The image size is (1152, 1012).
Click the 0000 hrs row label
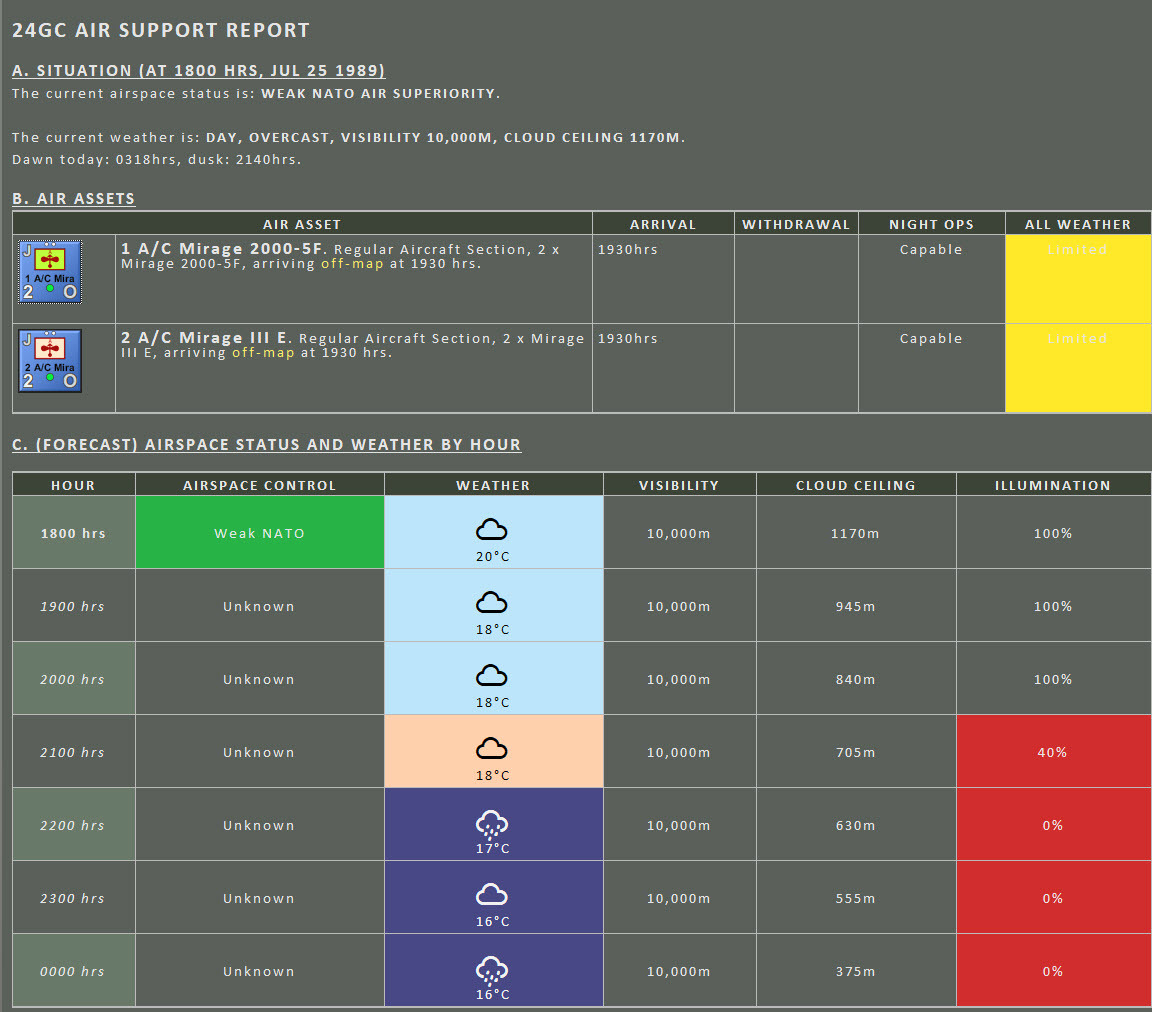72,971
